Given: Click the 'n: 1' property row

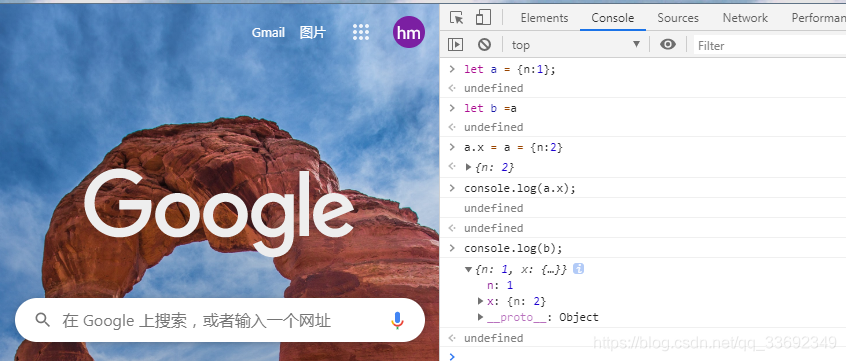Looking at the screenshot, I should [x=500, y=285].
